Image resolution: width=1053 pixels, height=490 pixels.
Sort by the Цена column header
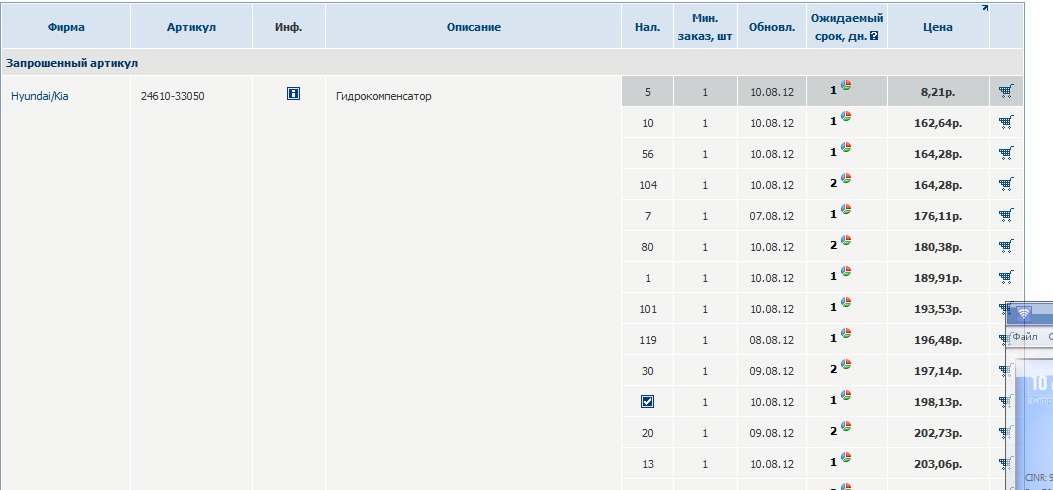[937, 27]
